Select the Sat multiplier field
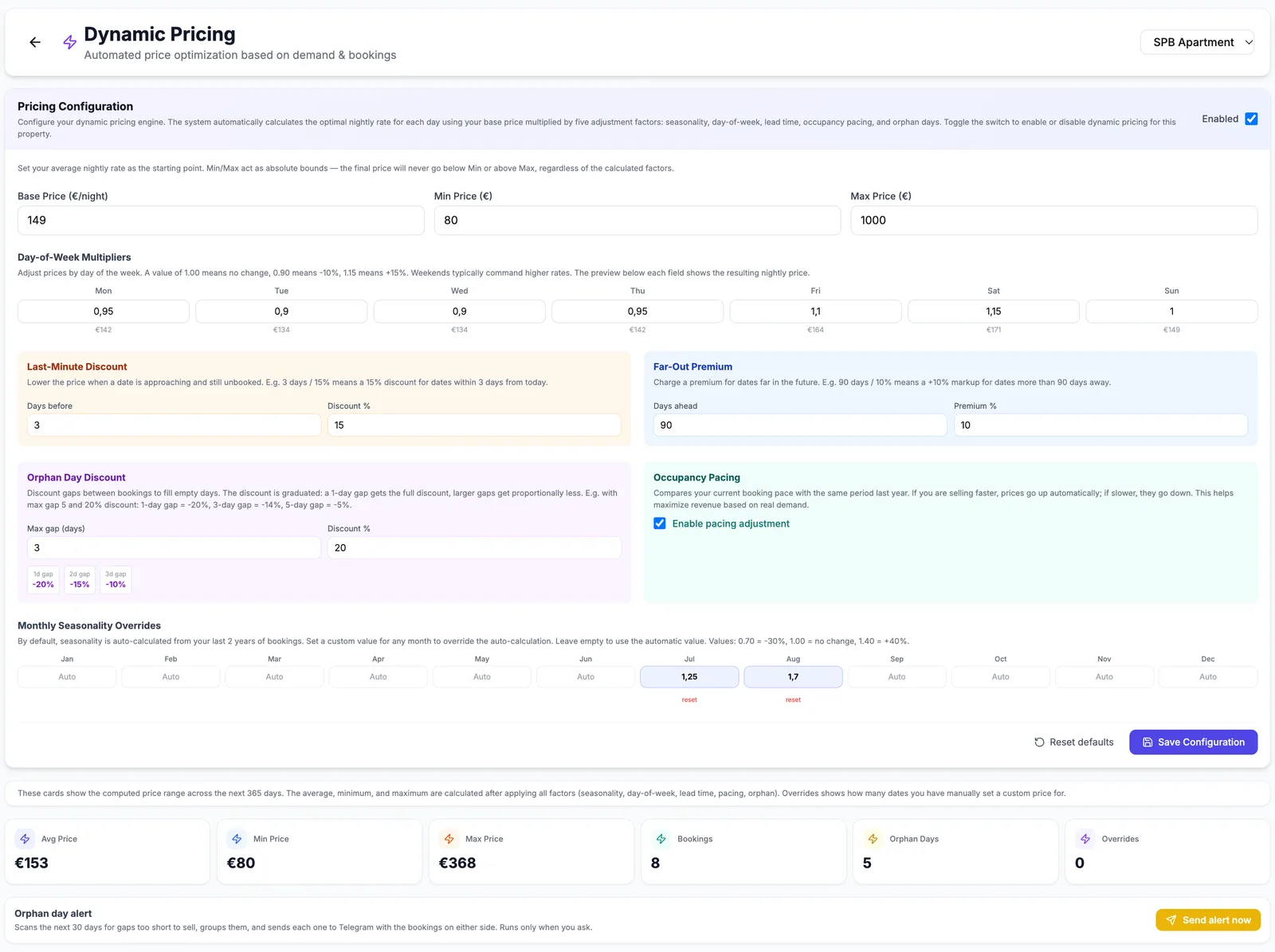 [x=994, y=311]
